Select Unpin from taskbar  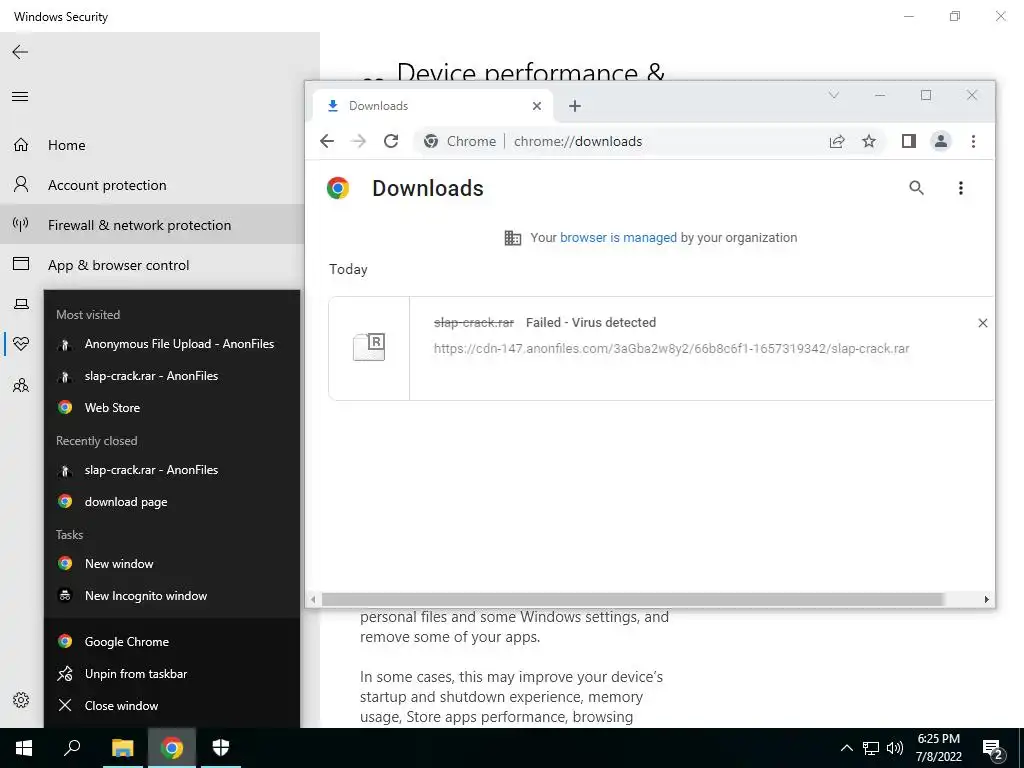172,673
